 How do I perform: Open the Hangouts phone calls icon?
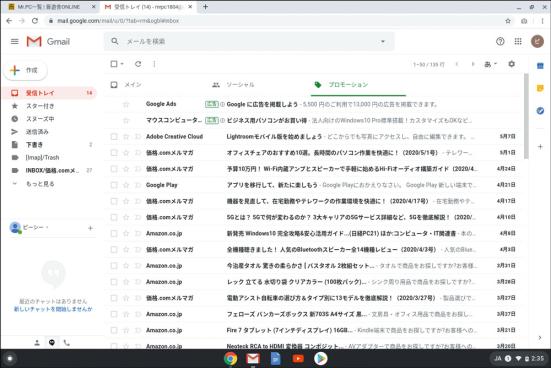coord(67,343)
